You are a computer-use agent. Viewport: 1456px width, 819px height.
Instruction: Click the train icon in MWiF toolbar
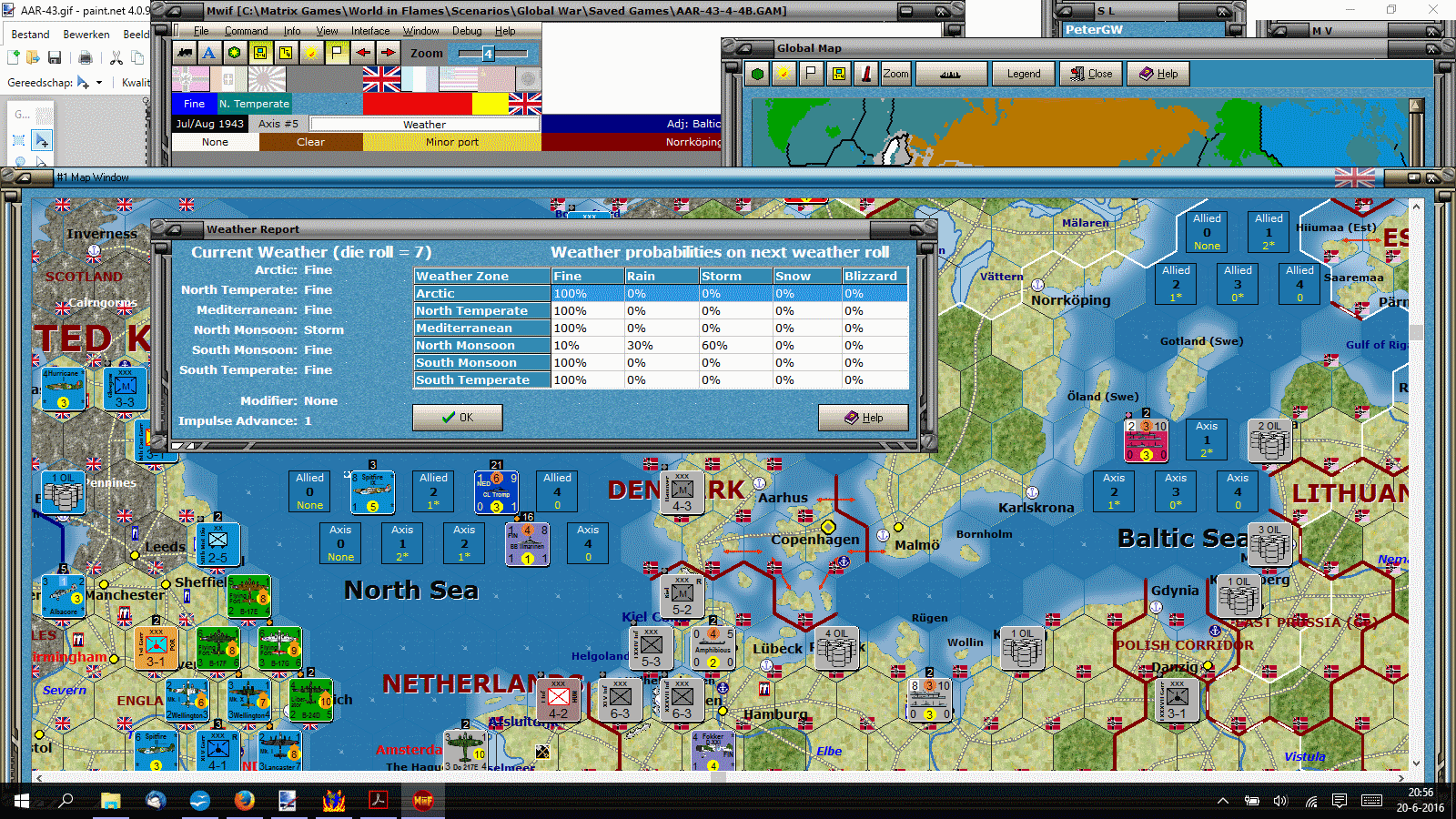pos(185,53)
